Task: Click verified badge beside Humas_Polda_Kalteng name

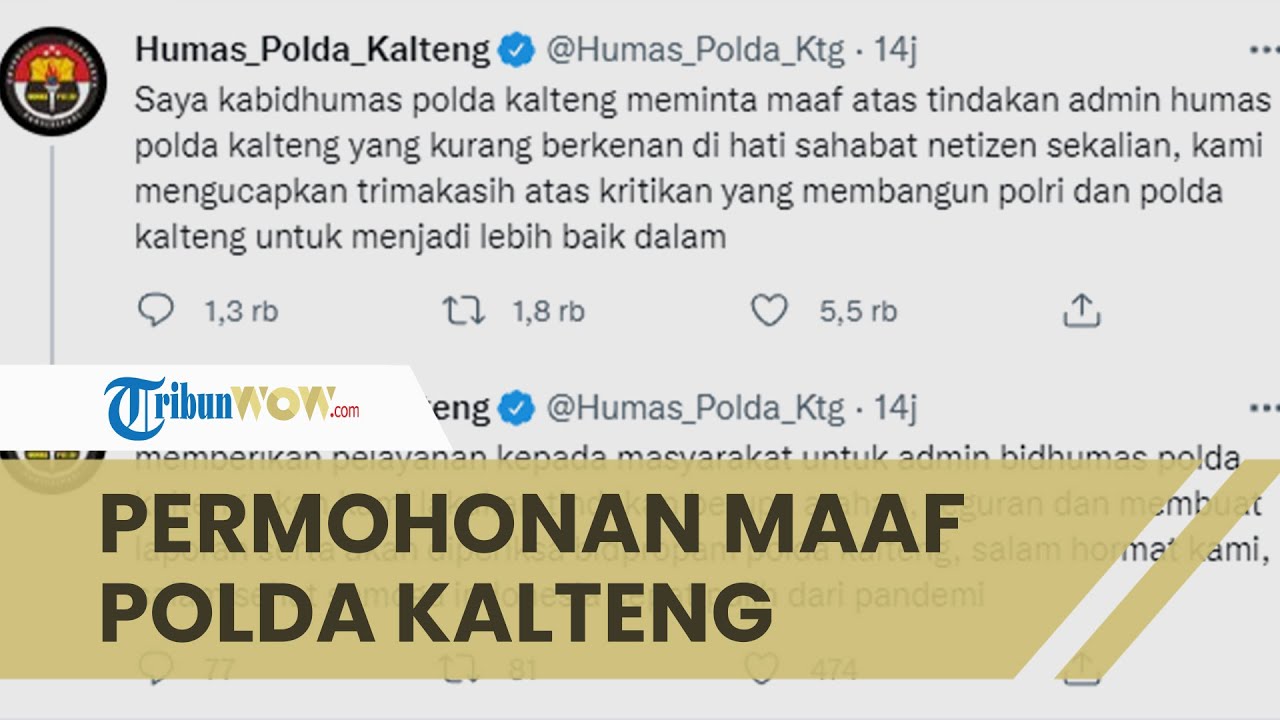Action: pyautogui.click(x=517, y=50)
